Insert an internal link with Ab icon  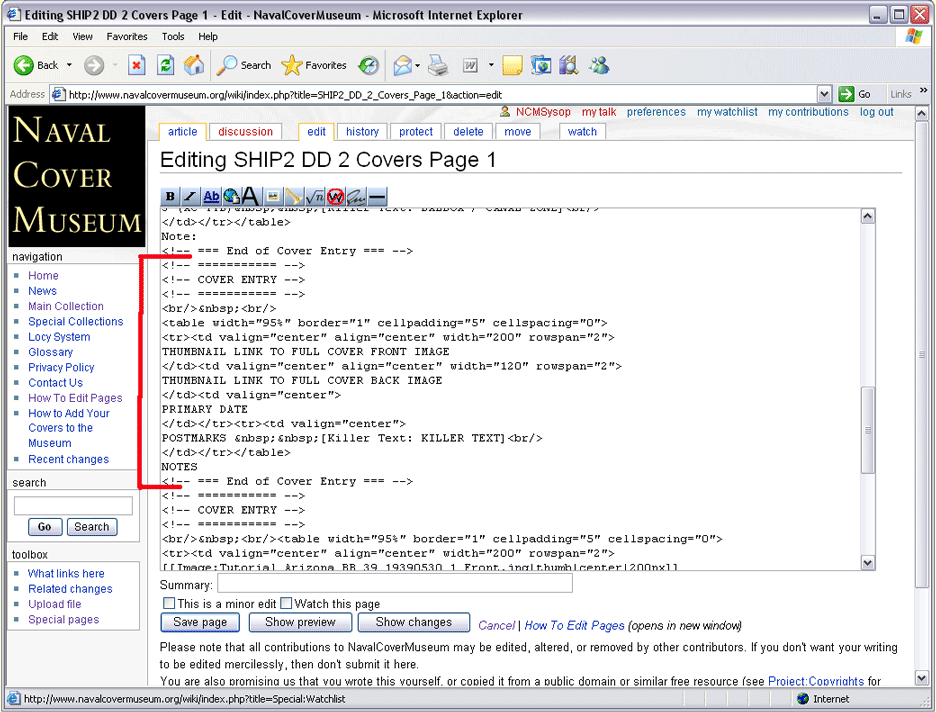[x=211, y=197]
